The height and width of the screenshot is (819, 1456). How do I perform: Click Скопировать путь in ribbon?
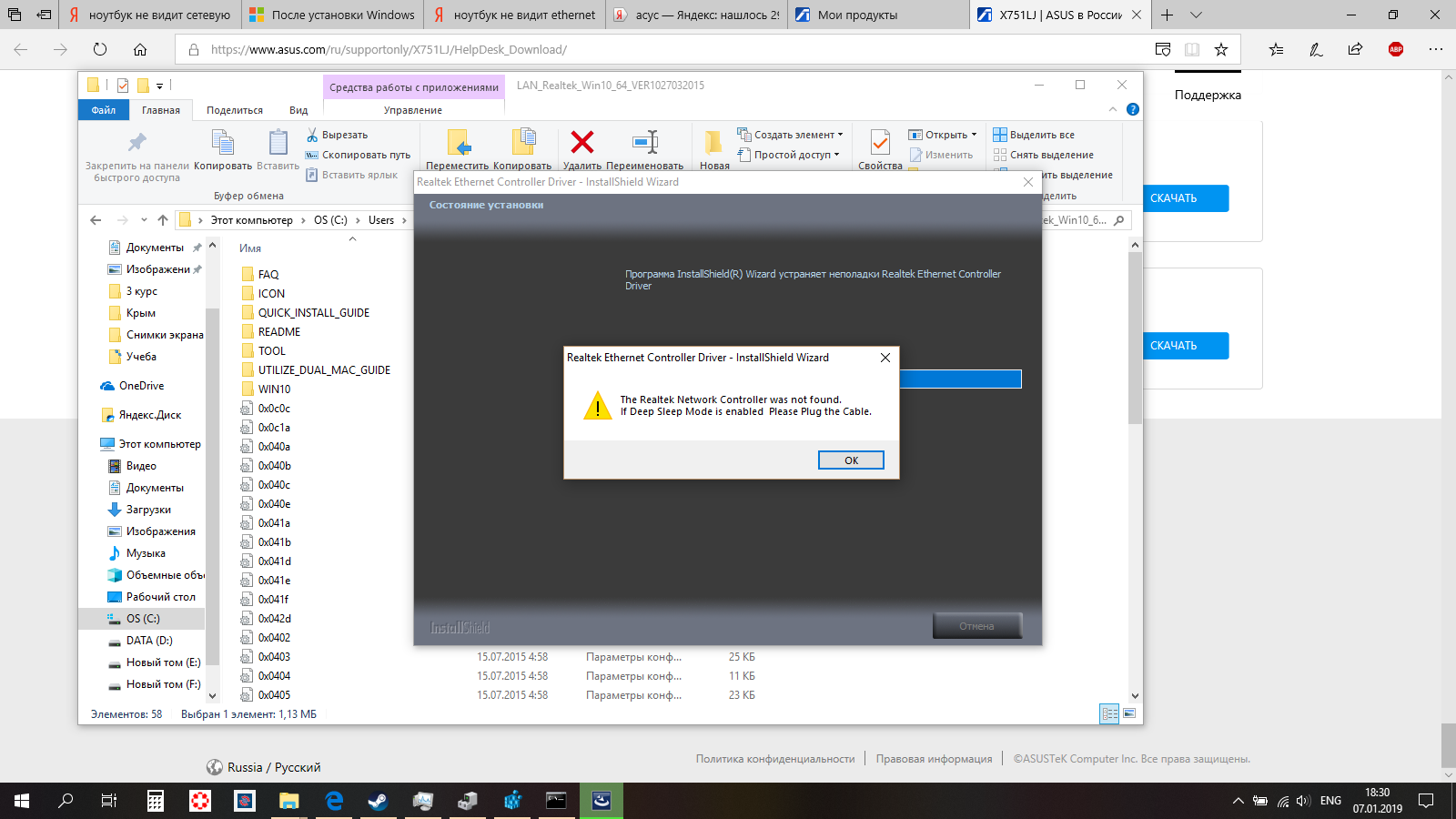pyautogui.click(x=358, y=155)
